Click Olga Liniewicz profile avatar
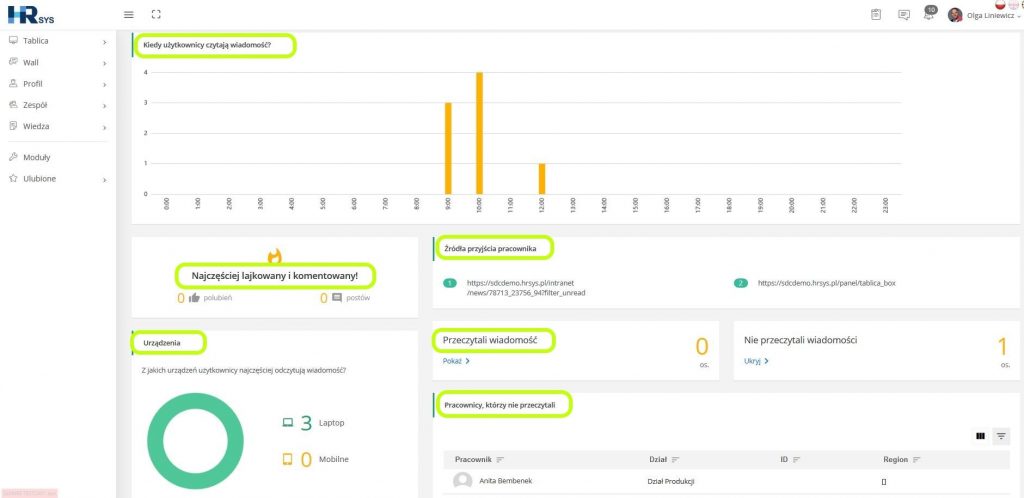1024x498 pixels. tap(955, 15)
